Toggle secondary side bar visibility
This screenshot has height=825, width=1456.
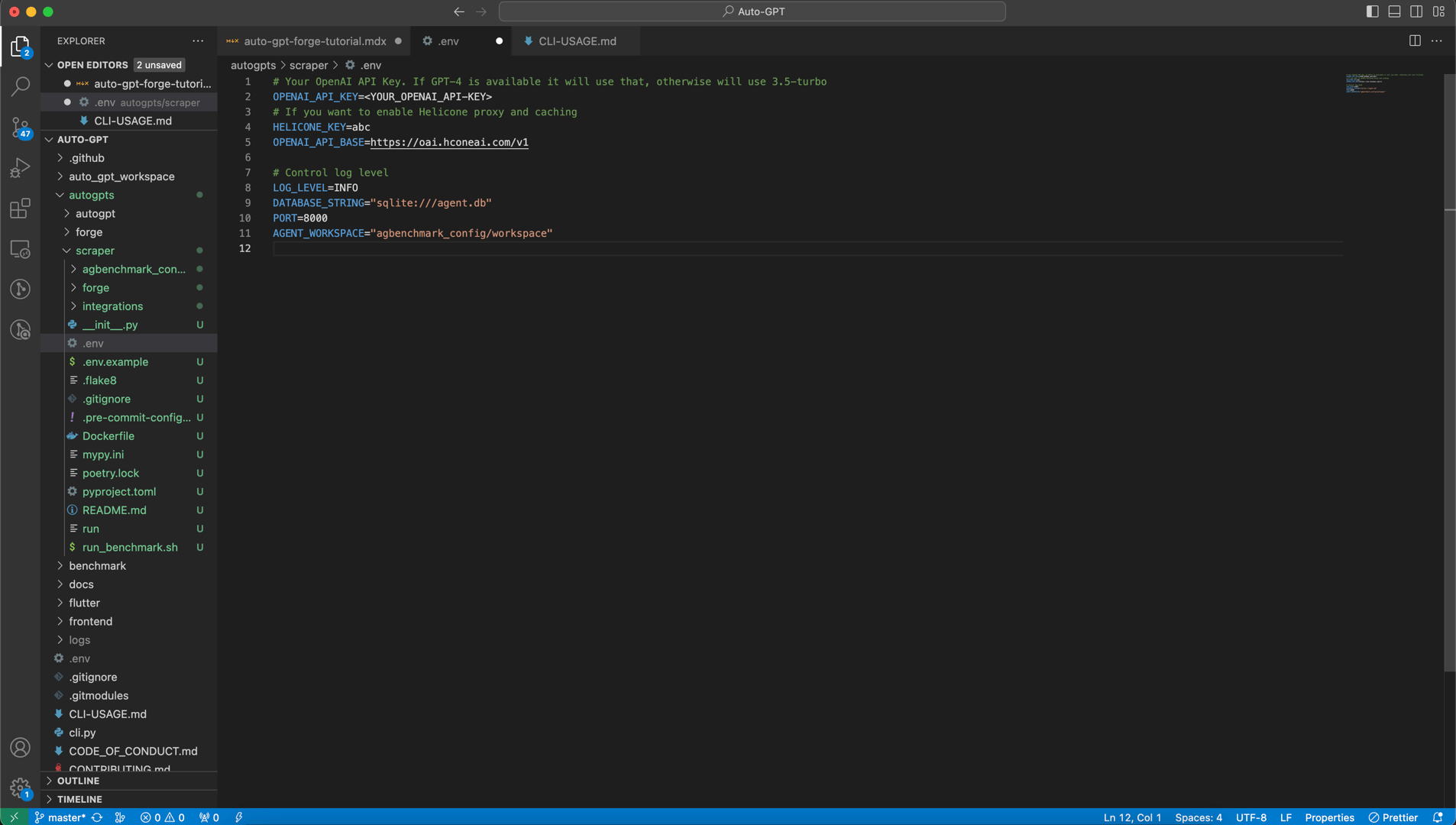[1416, 11]
